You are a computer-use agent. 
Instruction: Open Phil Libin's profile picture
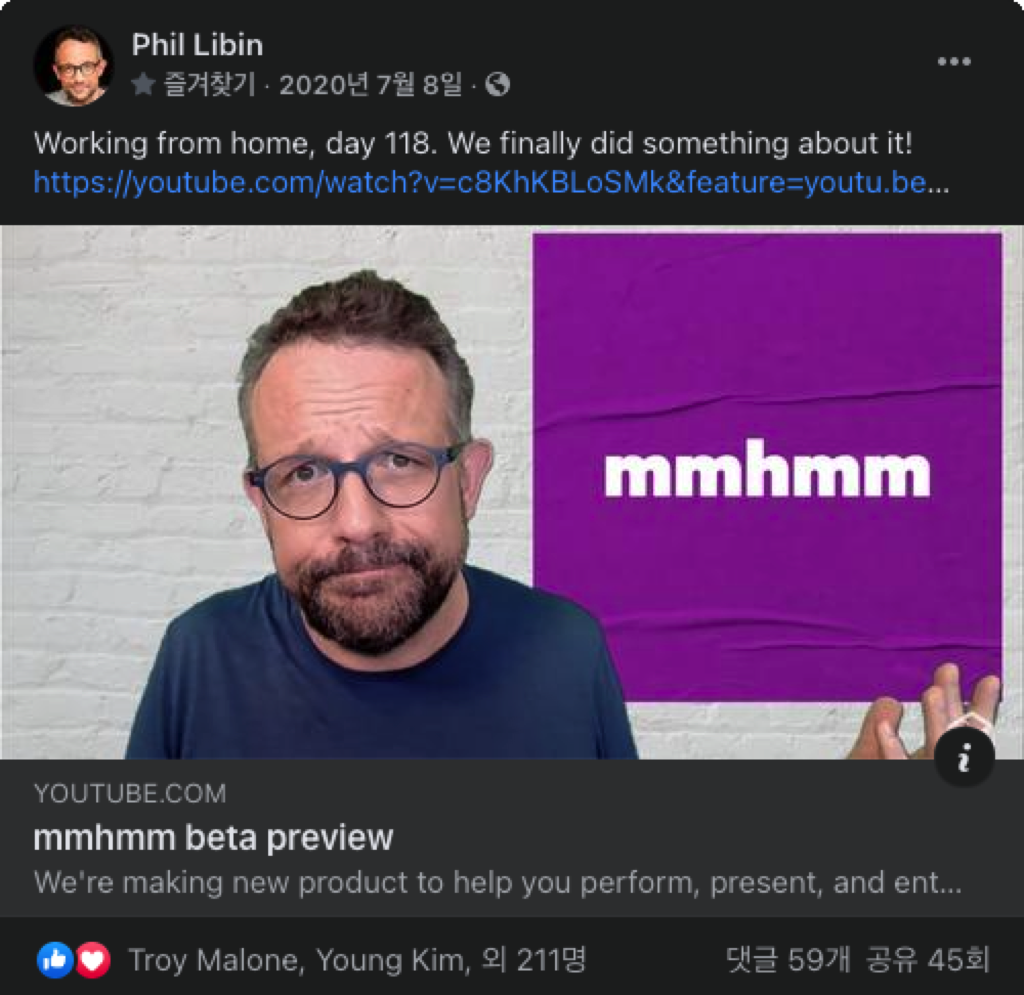point(74,66)
